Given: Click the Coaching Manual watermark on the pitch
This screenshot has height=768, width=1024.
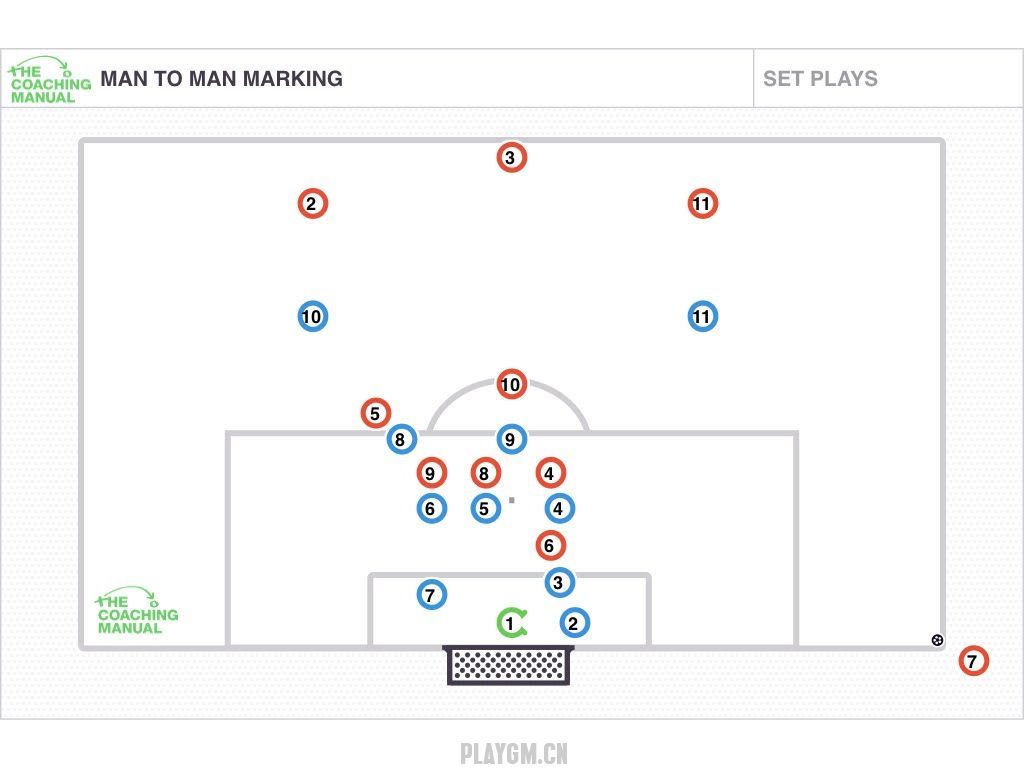Looking at the screenshot, I should [136, 611].
